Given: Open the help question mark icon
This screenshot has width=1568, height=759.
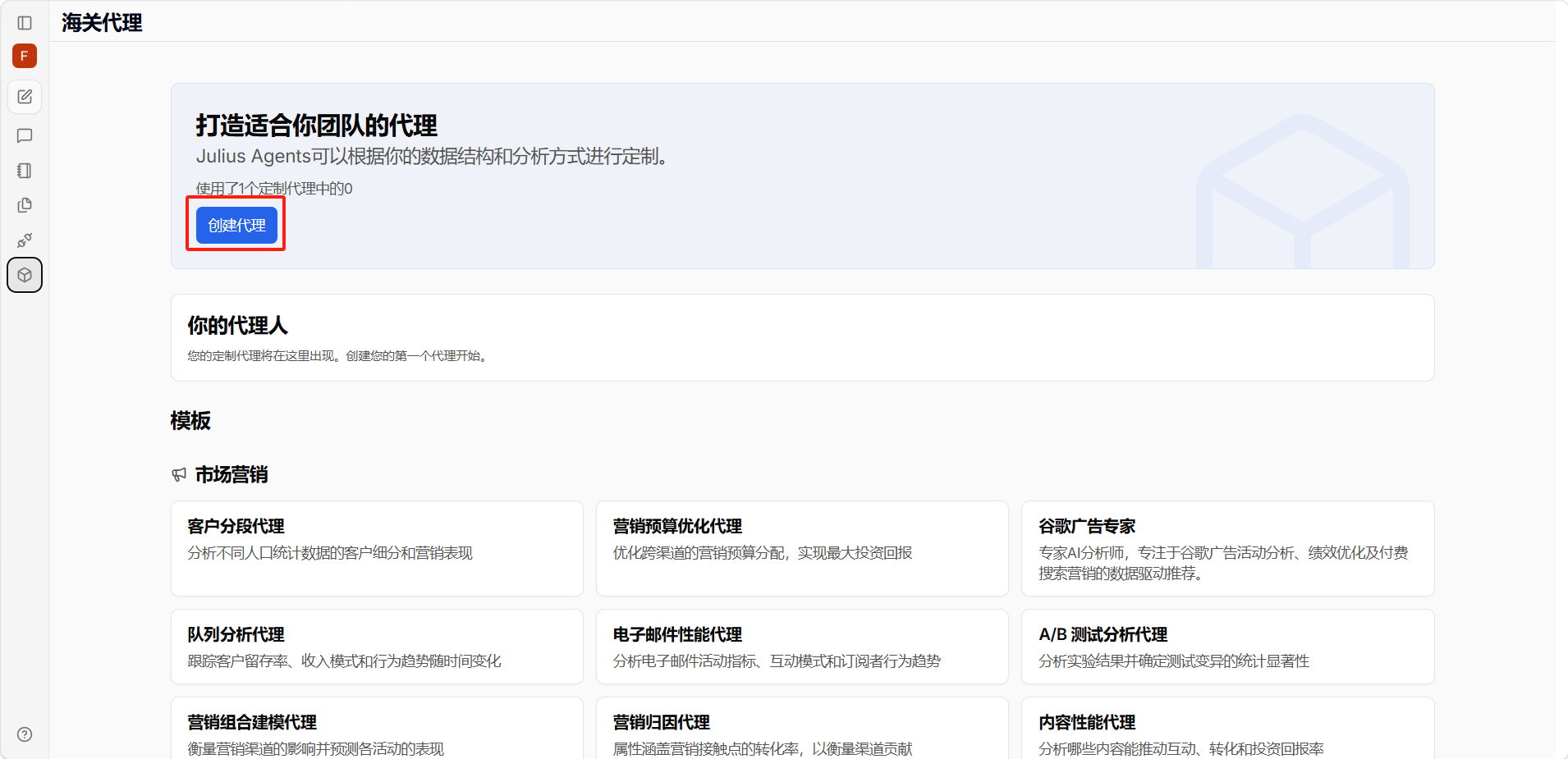Looking at the screenshot, I should tap(25, 734).
